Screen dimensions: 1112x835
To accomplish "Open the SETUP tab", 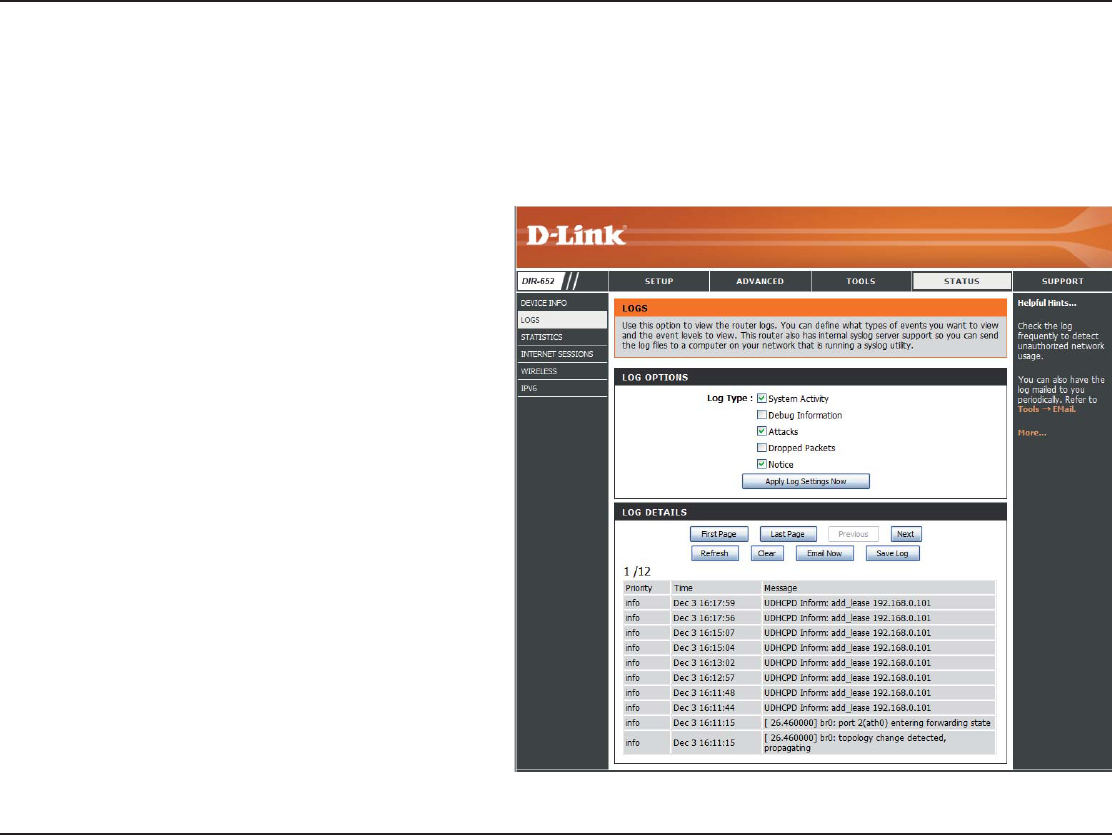I will [x=659, y=281].
